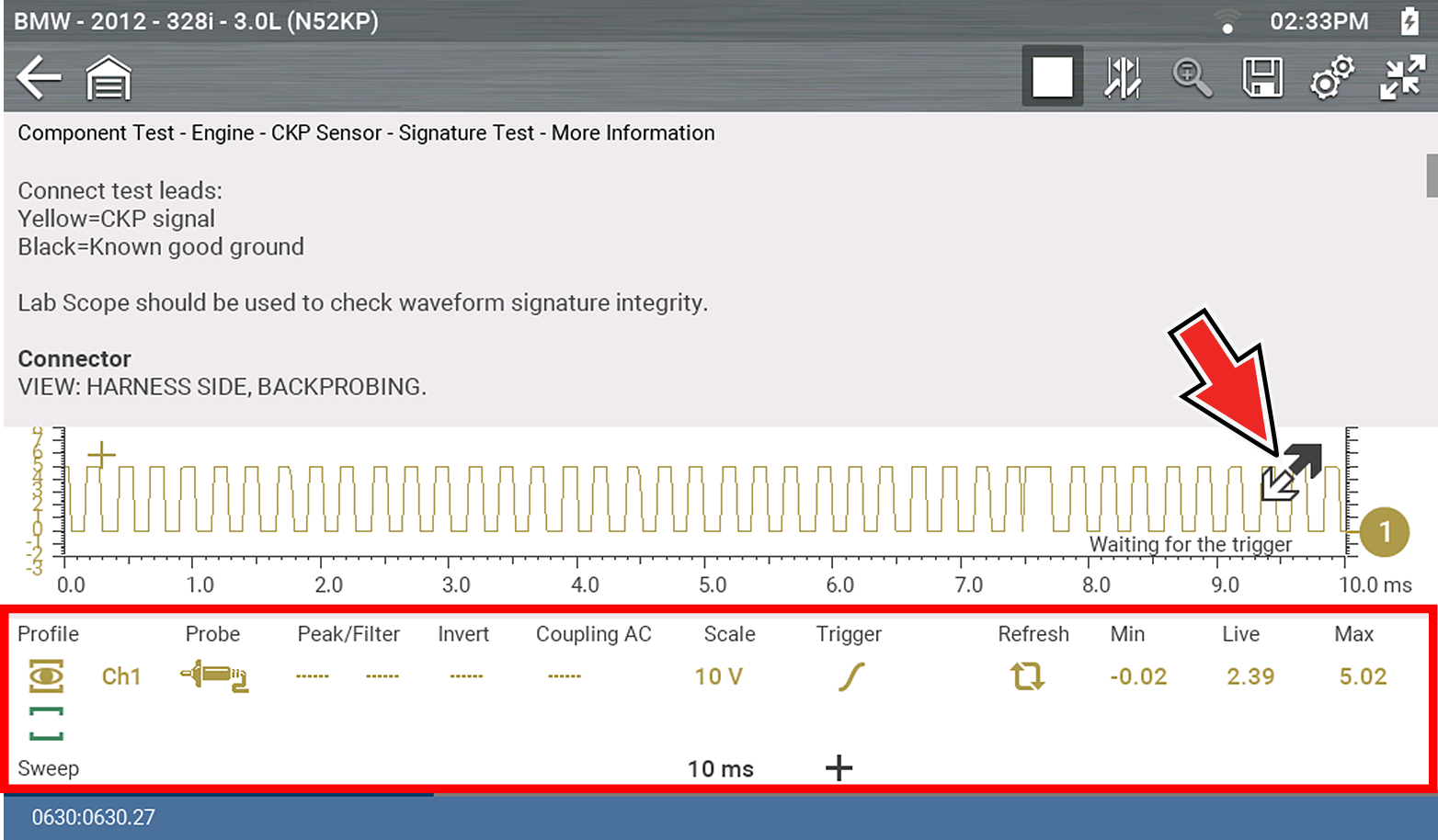
Task: Click channel 1 zero-level marker circle
Action: coord(1384,532)
